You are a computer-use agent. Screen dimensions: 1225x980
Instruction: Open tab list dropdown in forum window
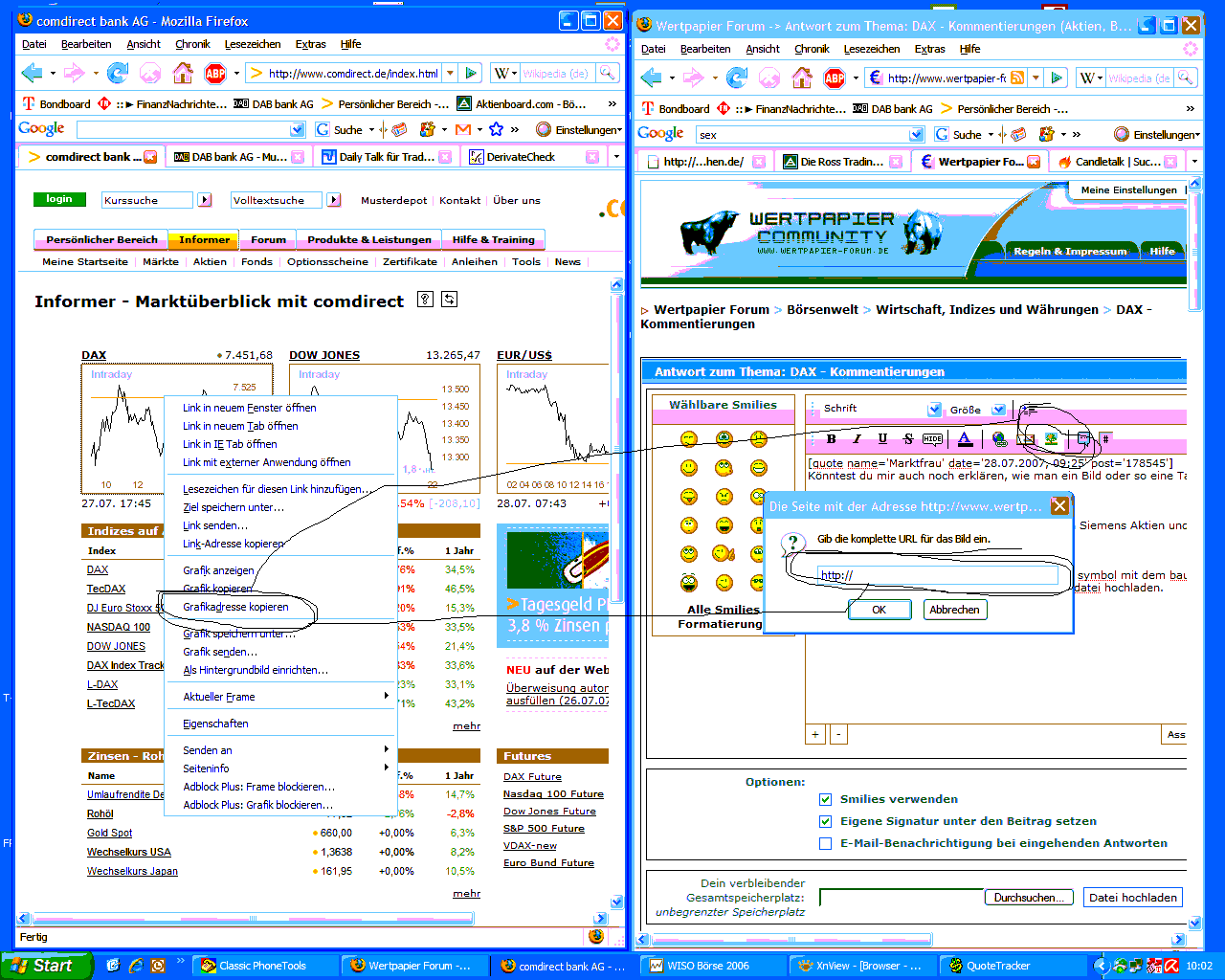coord(1194,162)
